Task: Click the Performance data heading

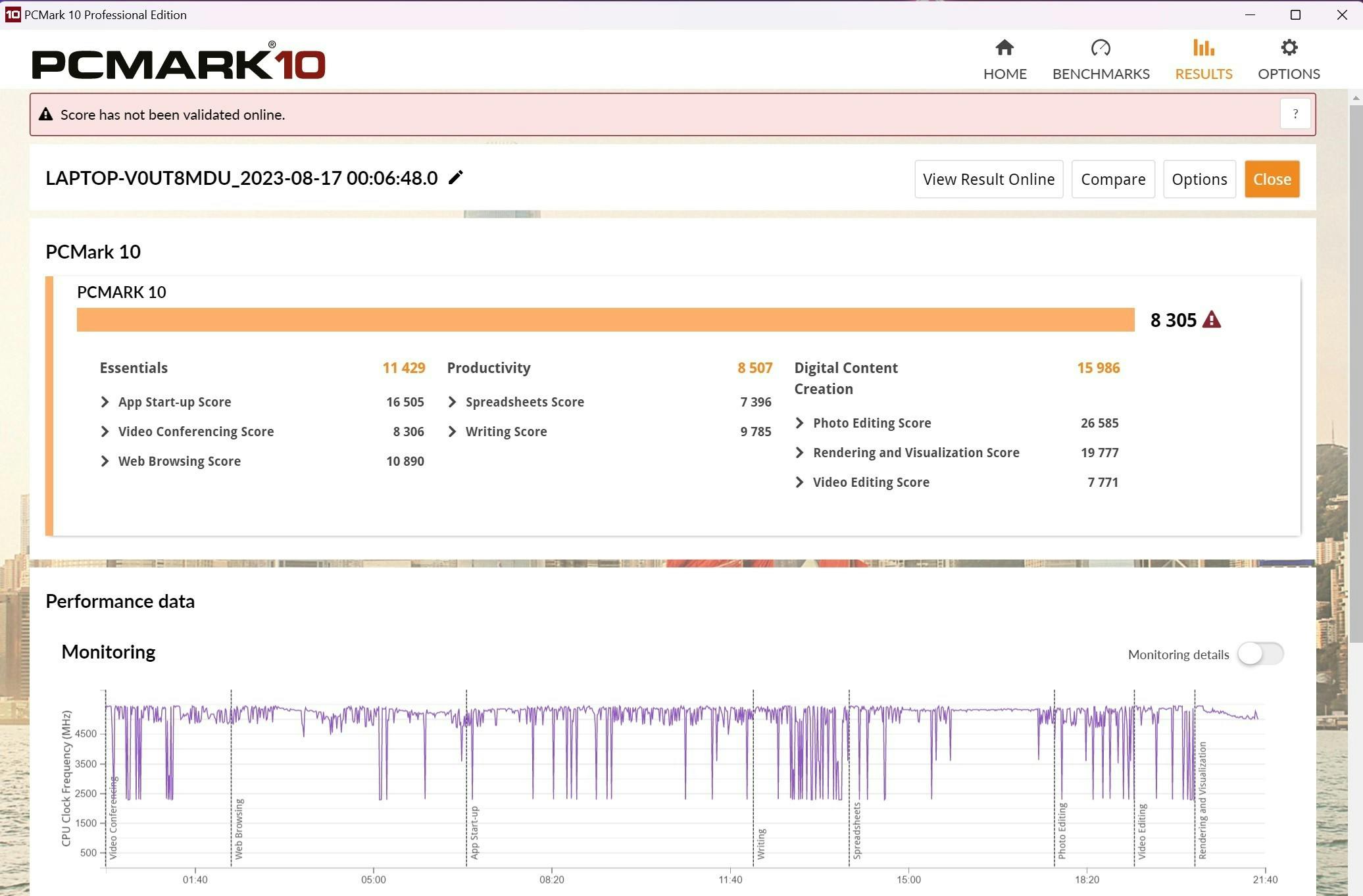Action: 120,601
